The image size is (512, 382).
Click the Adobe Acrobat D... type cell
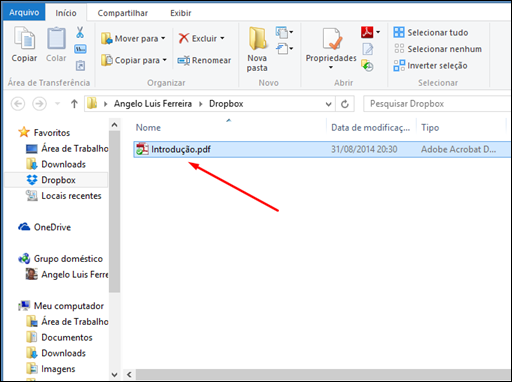(x=458, y=149)
